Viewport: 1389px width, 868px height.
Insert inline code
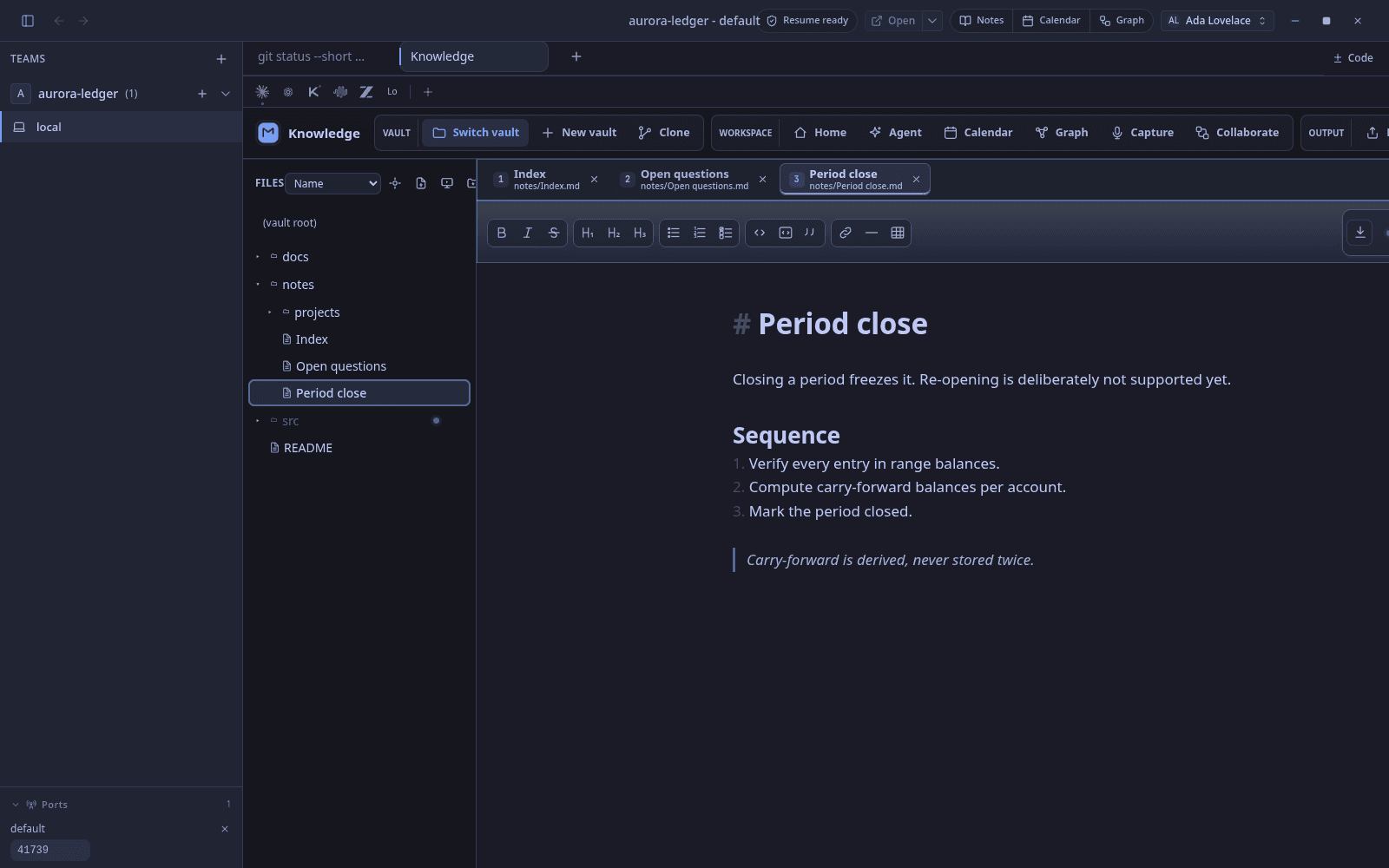click(760, 233)
